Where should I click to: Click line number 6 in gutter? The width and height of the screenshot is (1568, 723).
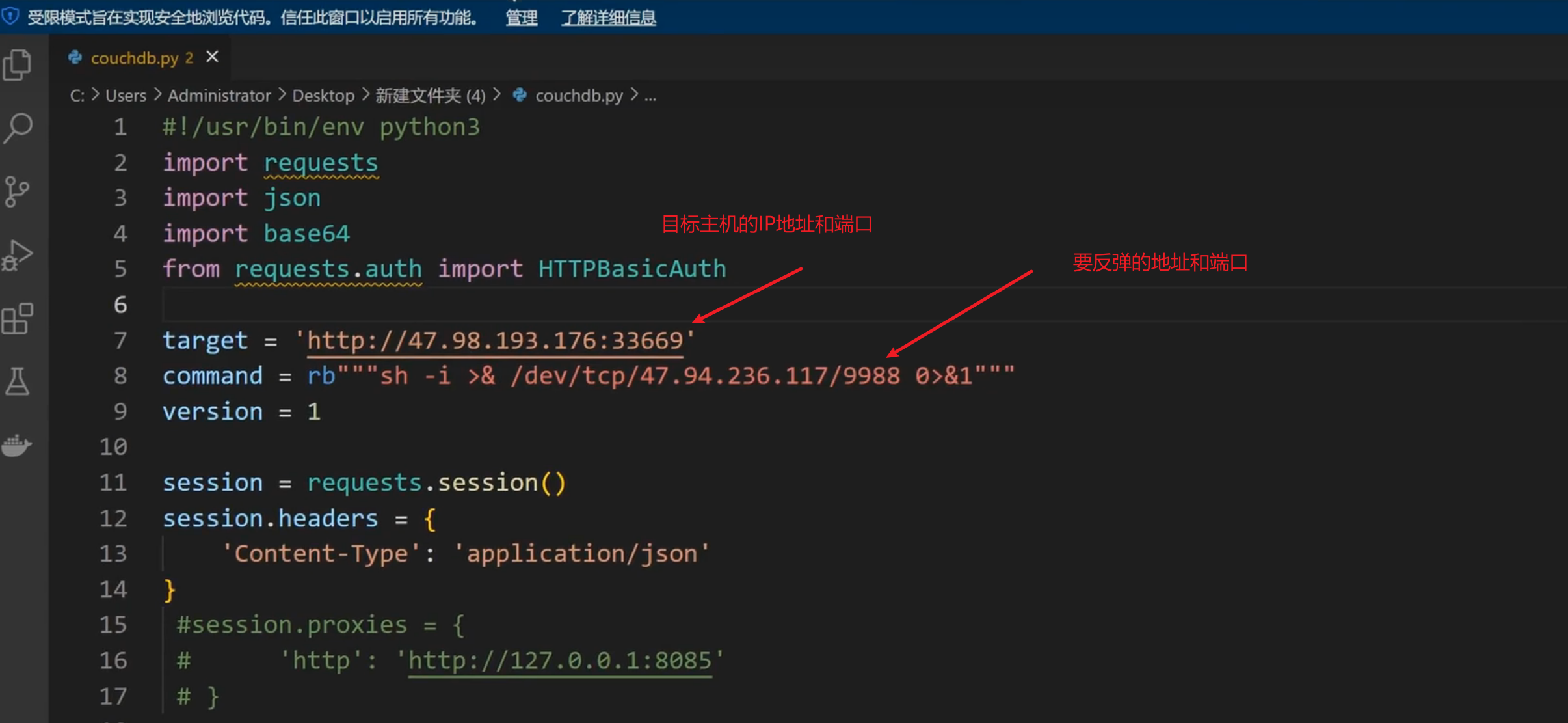(120, 305)
